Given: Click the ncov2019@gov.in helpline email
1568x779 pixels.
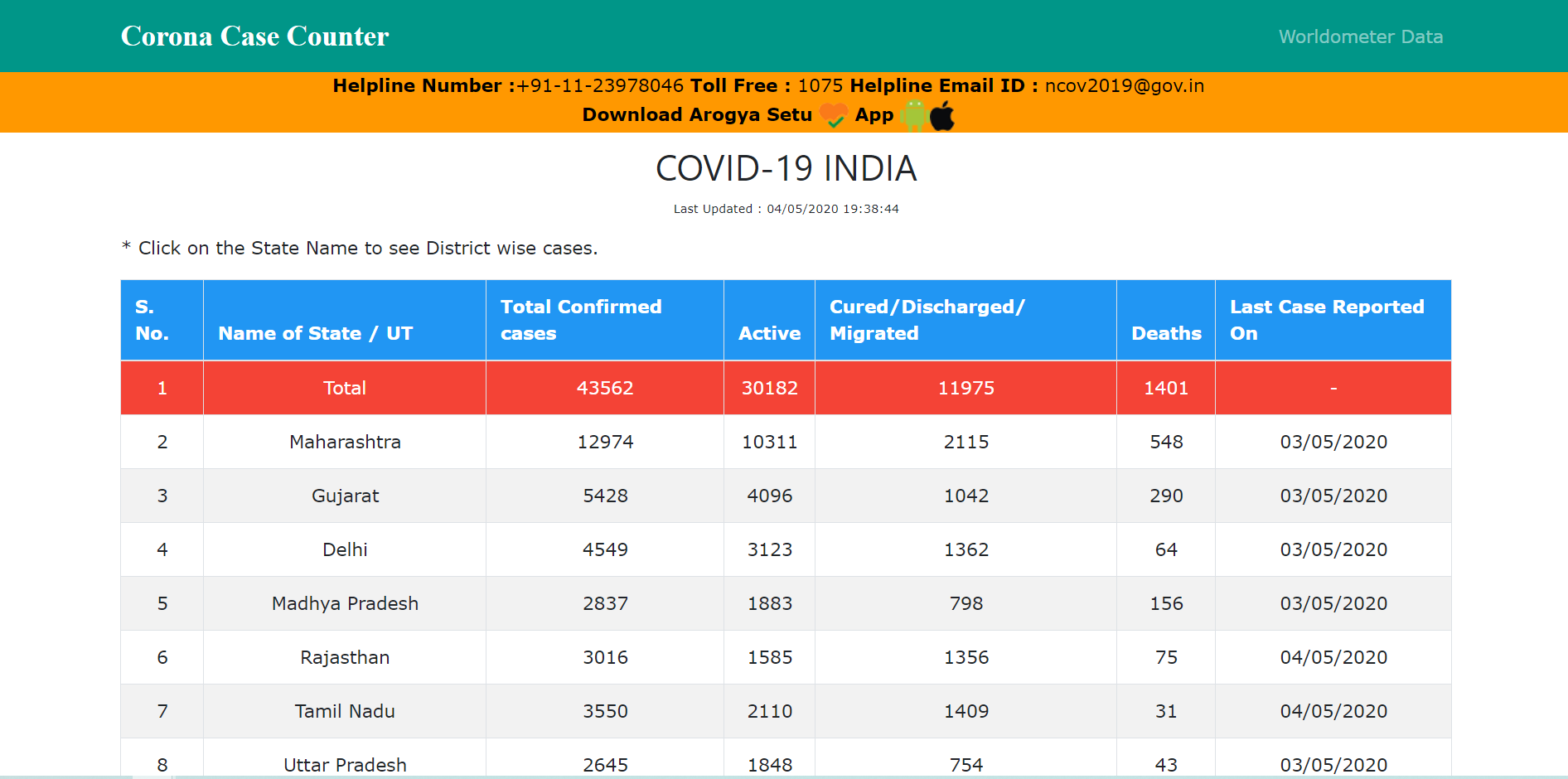Looking at the screenshot, I should click(1124, 86).
